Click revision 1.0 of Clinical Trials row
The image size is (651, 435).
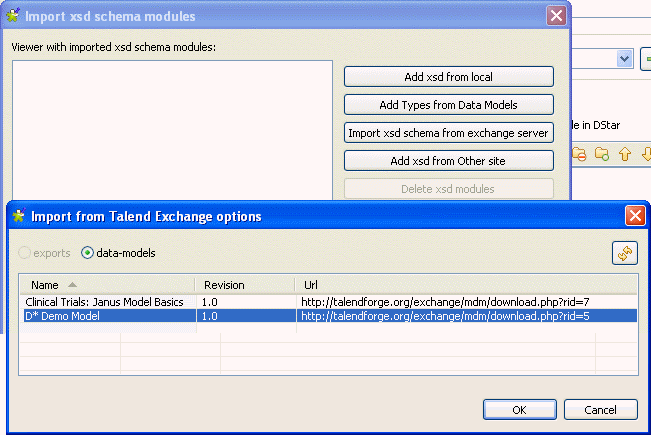247,302
